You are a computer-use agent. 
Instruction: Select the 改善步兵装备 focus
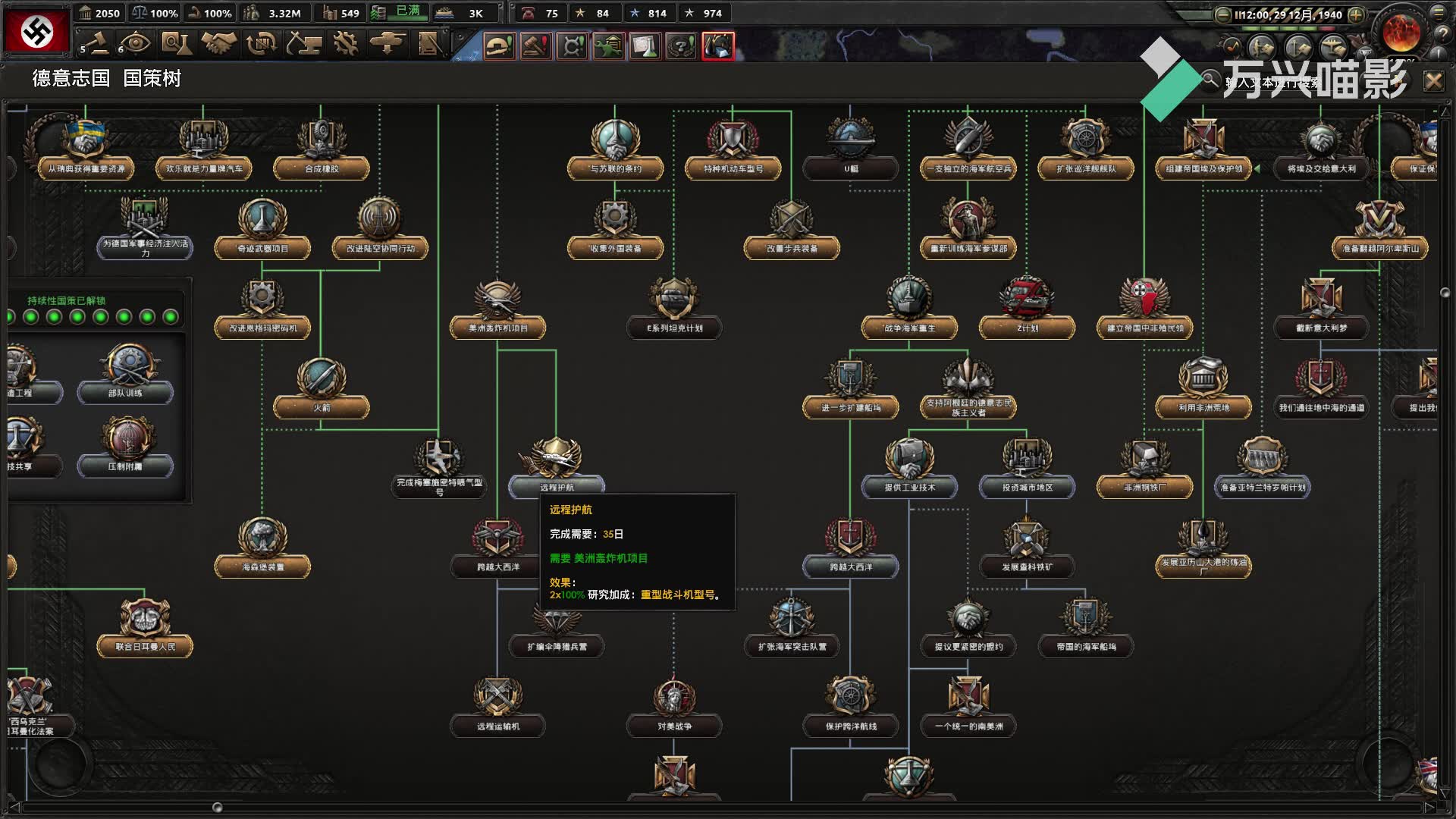(792, 230)
